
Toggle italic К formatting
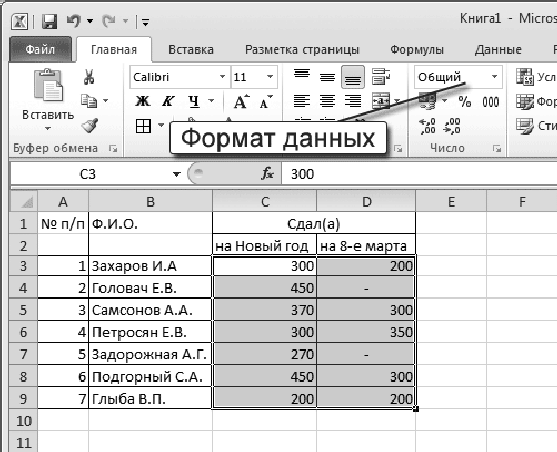pos(168,101)
